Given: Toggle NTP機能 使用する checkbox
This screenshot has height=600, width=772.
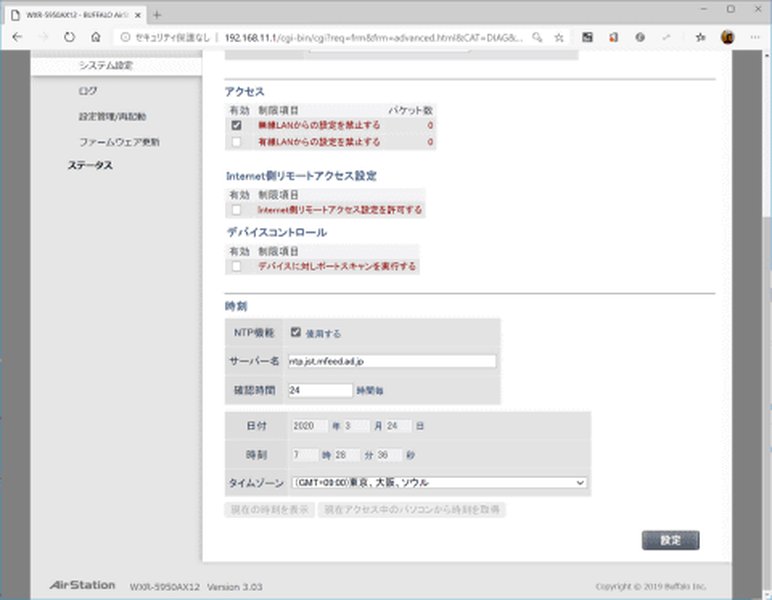Looking at the screenshot, I should coord(295,332).
